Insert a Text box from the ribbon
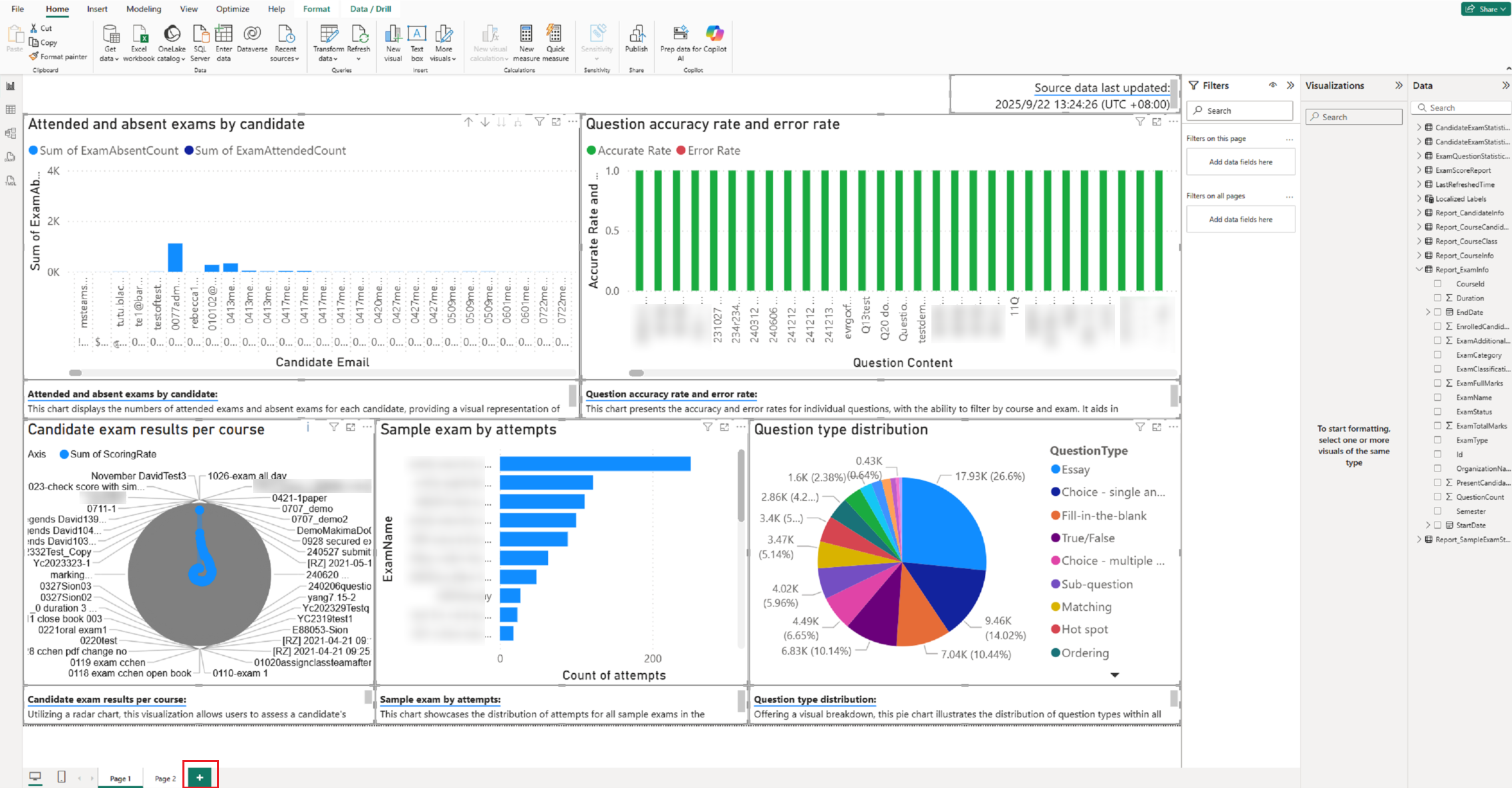The image size is (1512, 788). [417, 35]
